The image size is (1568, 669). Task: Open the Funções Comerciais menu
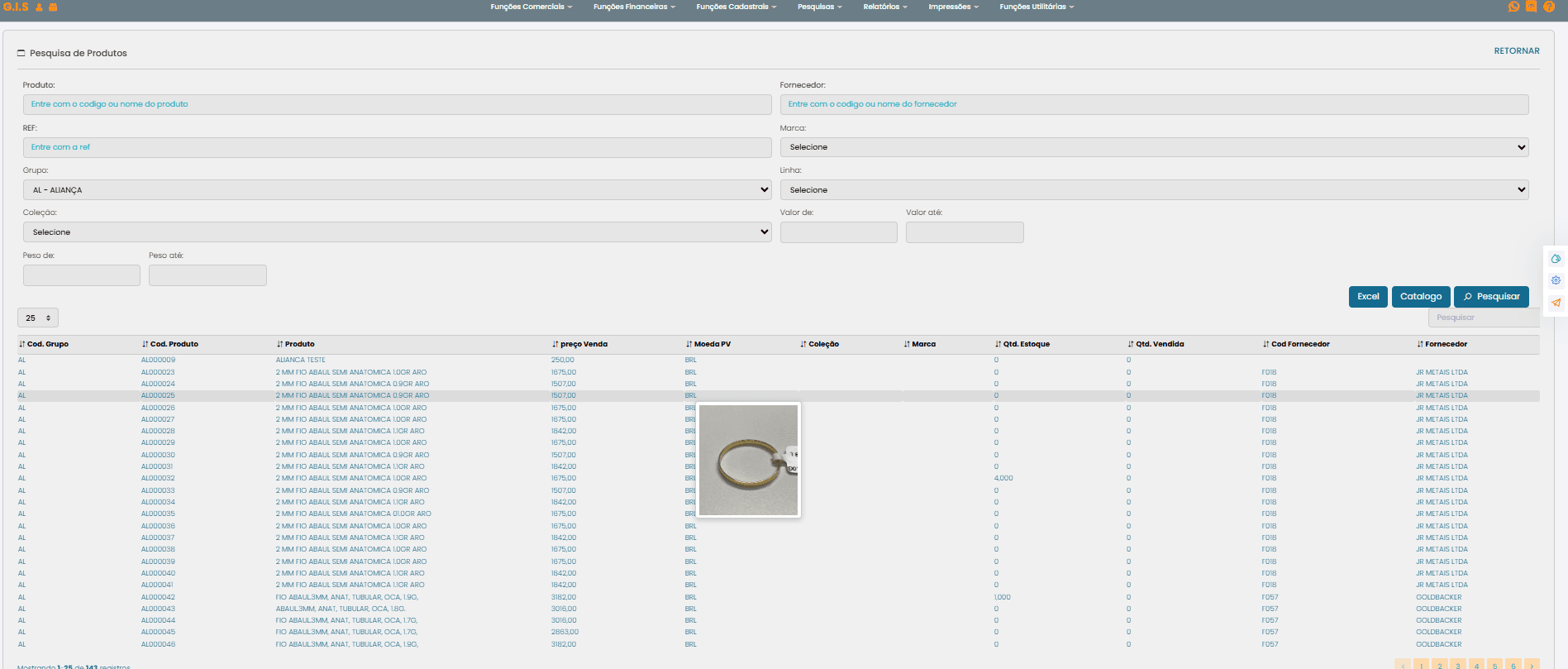point(531,7)
